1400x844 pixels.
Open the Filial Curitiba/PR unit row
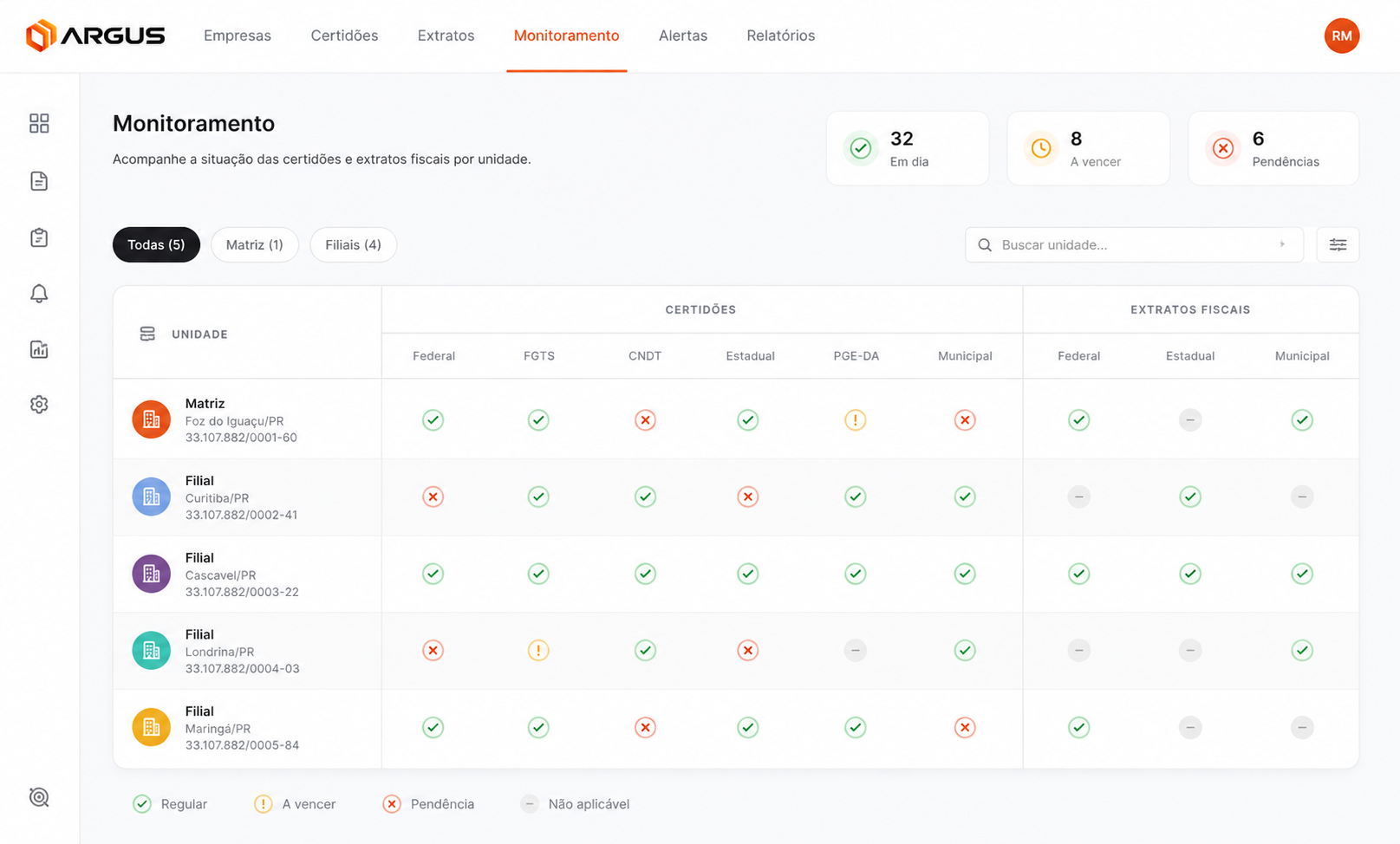(736, 497)
